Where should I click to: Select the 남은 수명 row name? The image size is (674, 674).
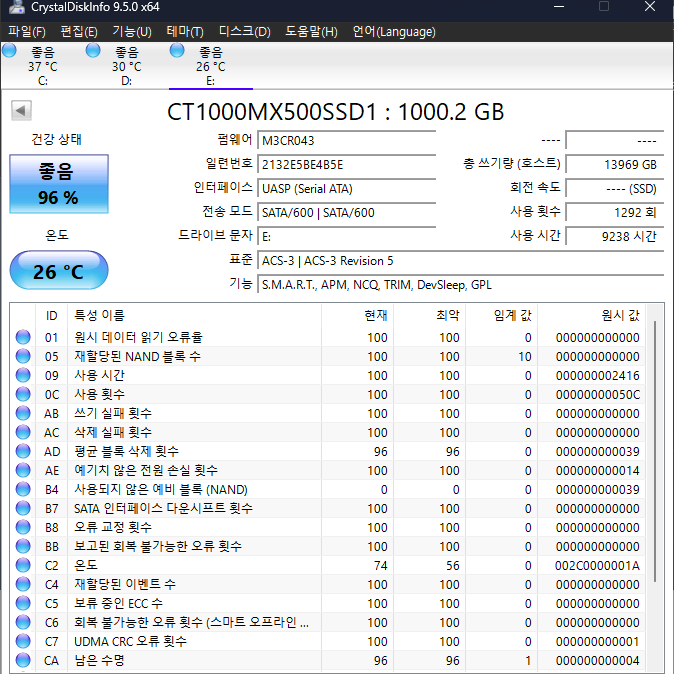pyautogui.click(x=99, y=660)
